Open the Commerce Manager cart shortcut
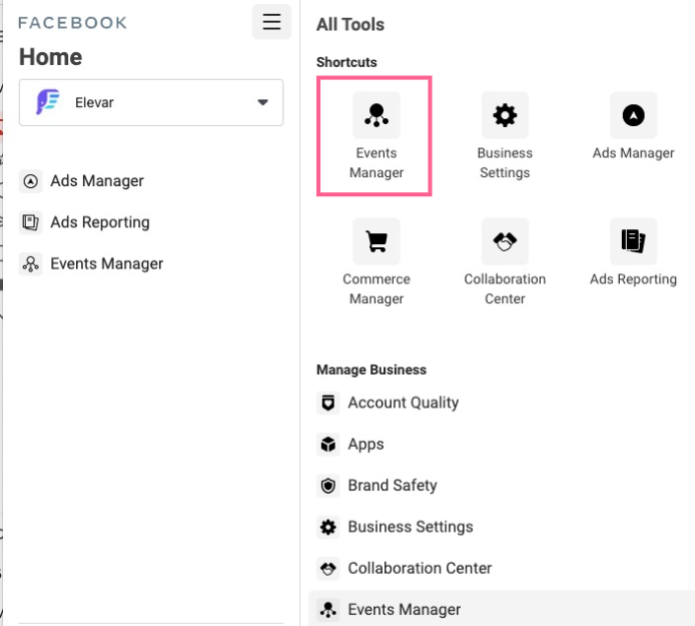The height and width of the screenshot is (626, 695). (376, 241)
